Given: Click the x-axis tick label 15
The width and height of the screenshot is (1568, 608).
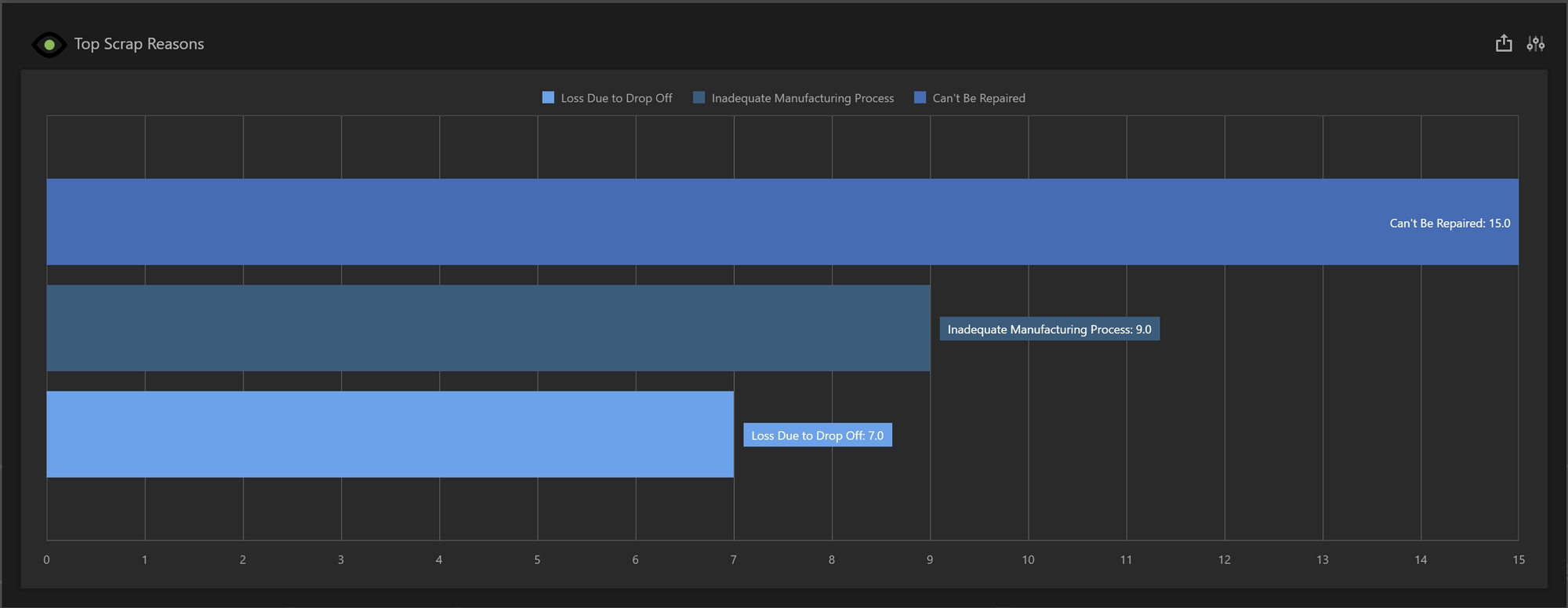Looking at the screenshot, I should (1518, 559).
